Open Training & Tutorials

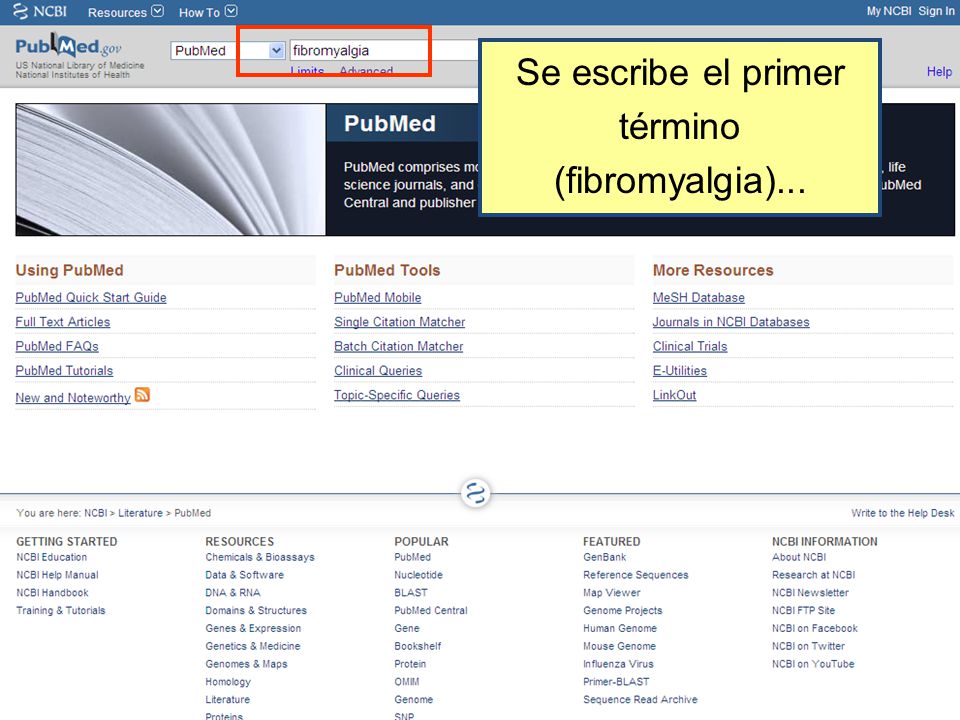click(x=61, y=610)
